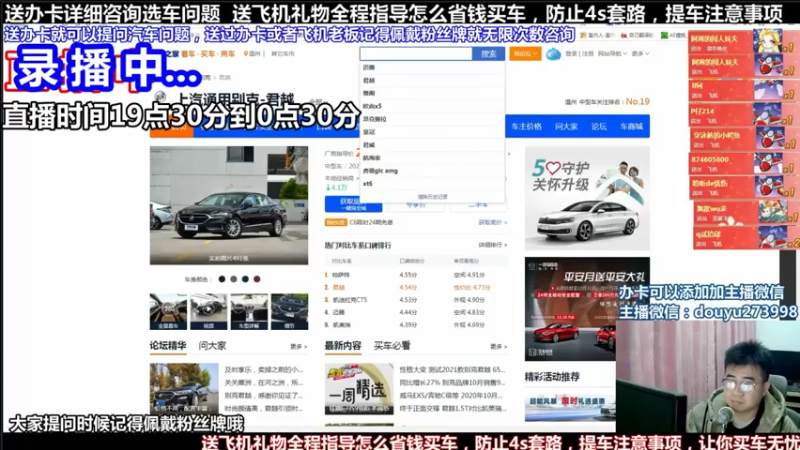Screen dimensions: 800x450
Task: Click the 温州 location selector
Action: [x=252, y=54]
